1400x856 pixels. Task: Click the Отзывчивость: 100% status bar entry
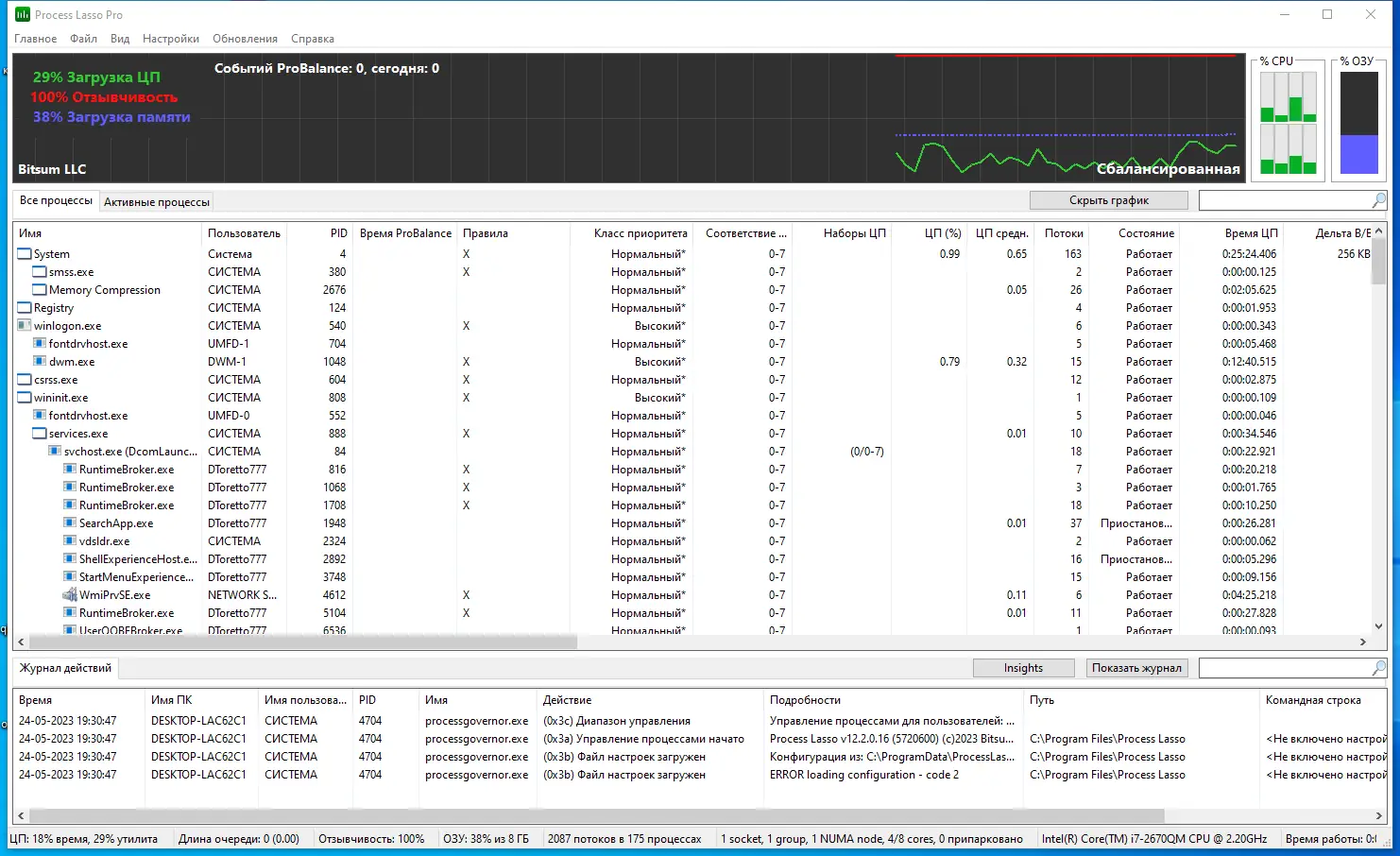coord(371,839)
